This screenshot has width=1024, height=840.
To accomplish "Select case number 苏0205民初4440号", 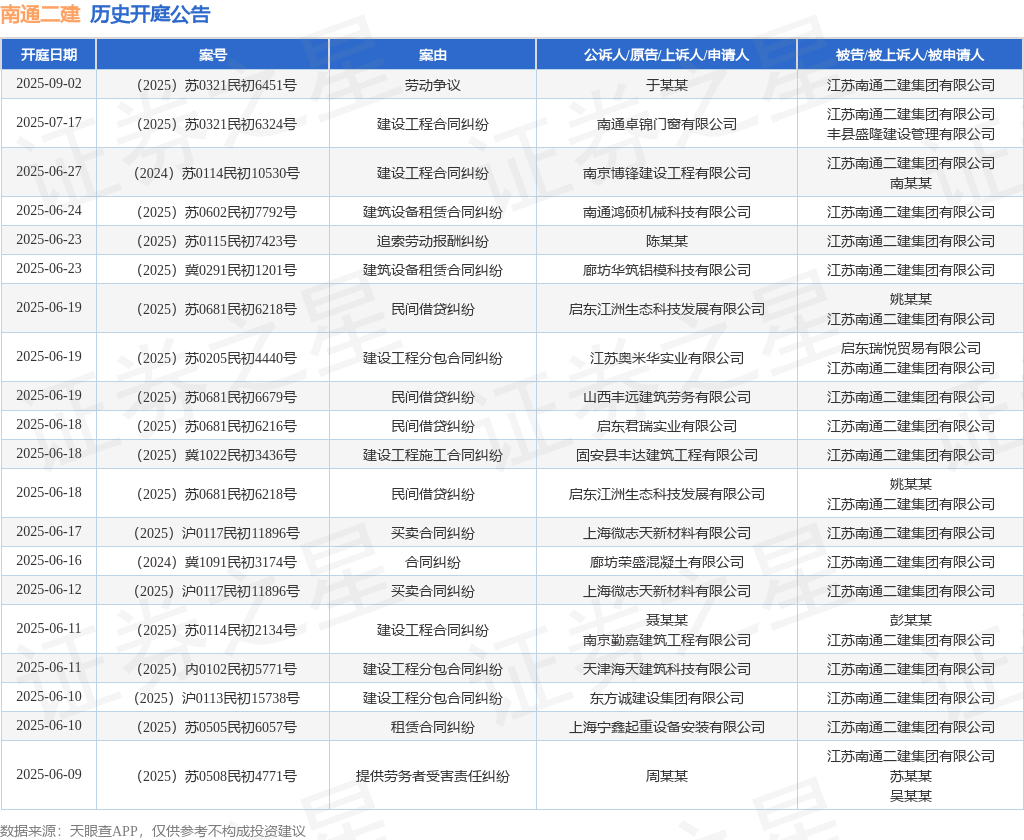I will [217, 358].
